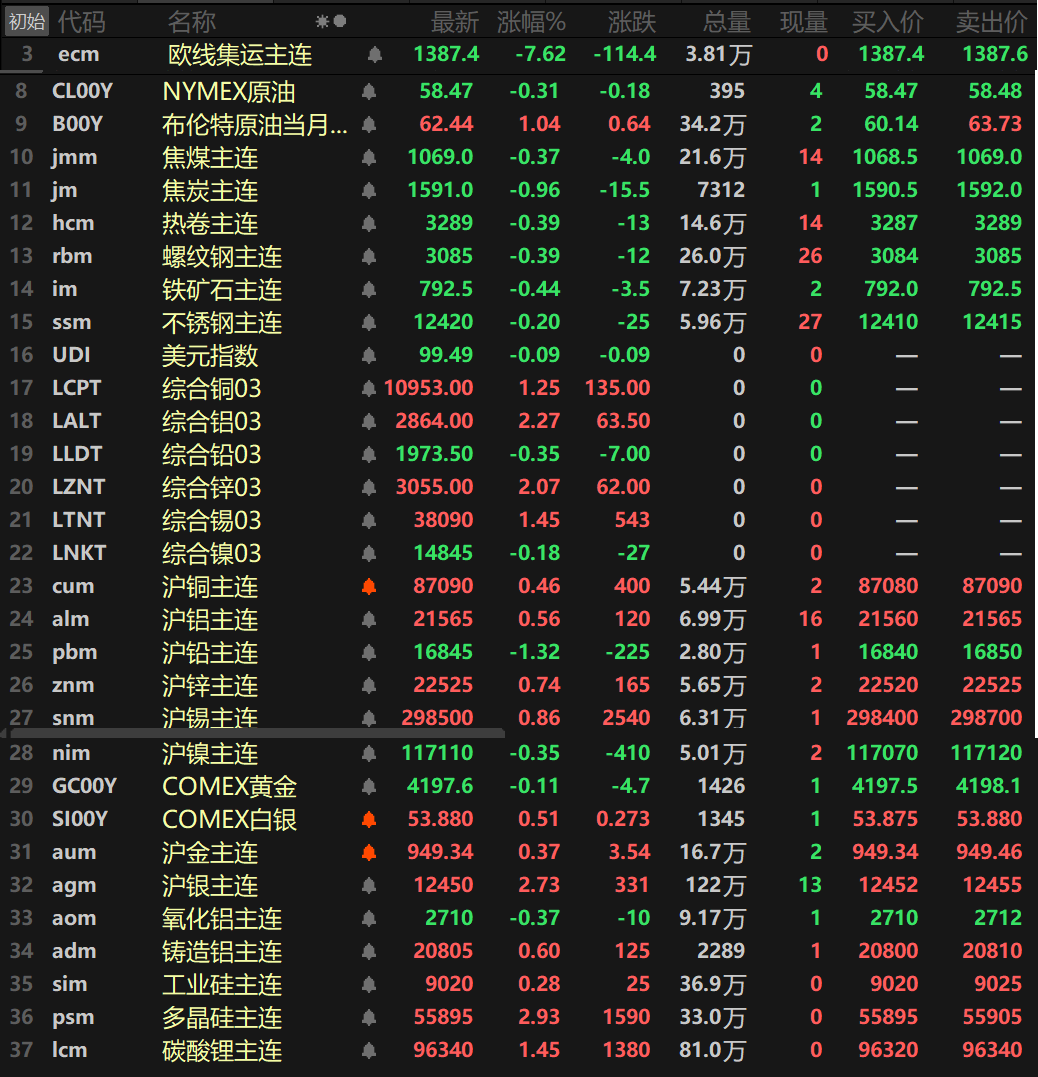Disable the orange alert on COMEX白银
The width and height of the screenshot is (1038, 1077).
click(368, 819)
